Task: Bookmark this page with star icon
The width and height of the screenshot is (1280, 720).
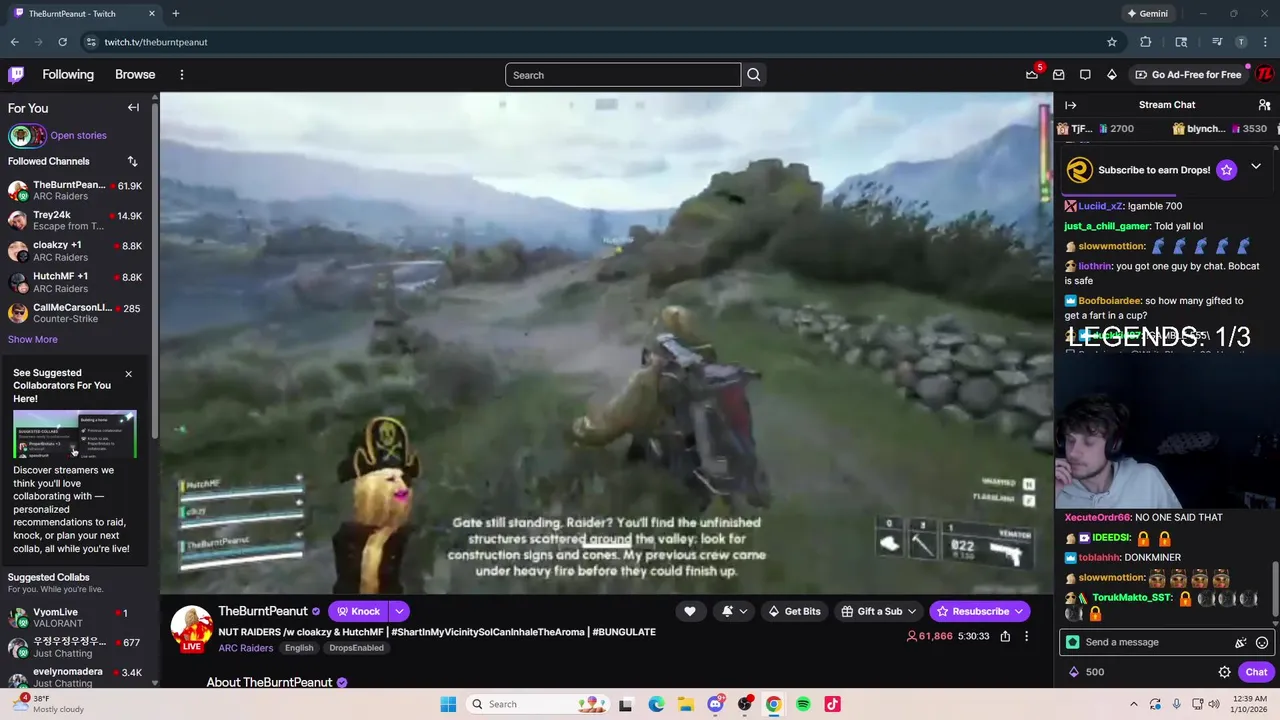Action: 1112,42
